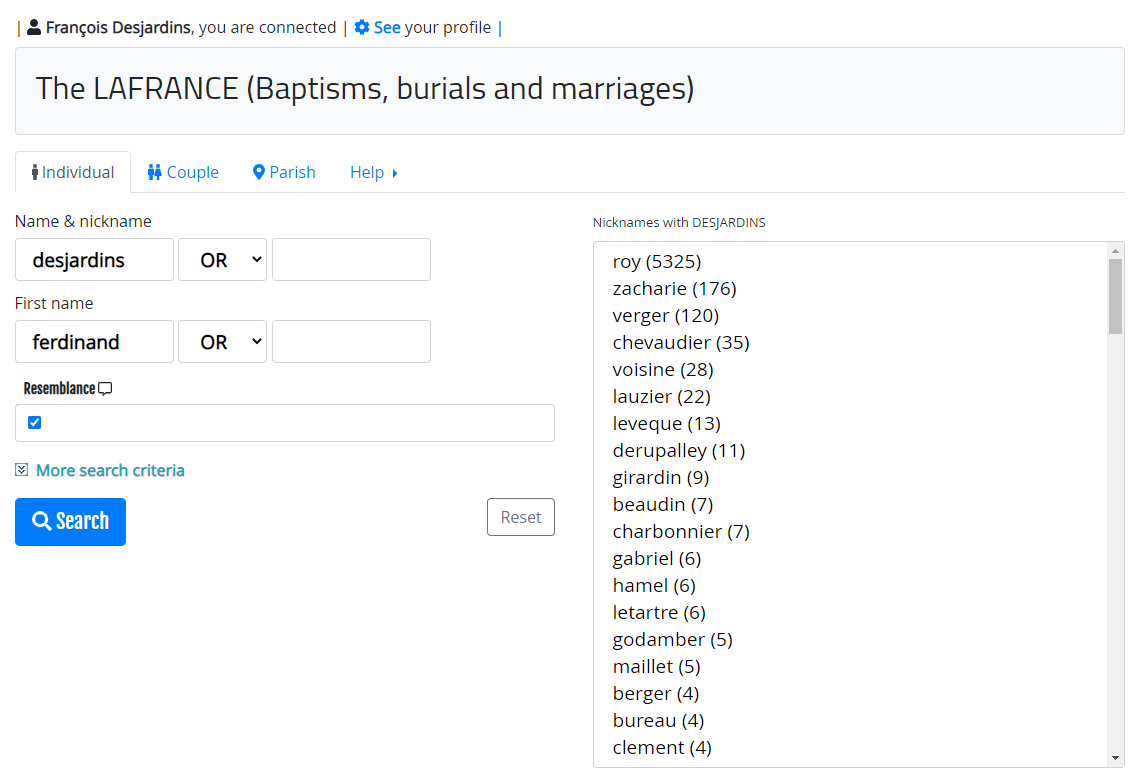The height and width of the screenshot is (779, 1134).
Task: Select nickname bureau (4)
Action: coord(658,720)
